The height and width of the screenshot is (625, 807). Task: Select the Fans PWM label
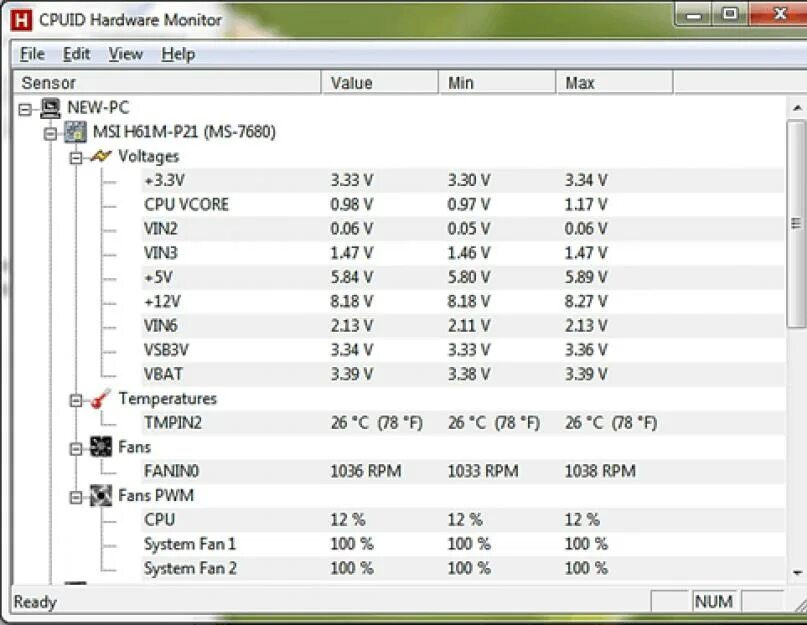click(x=156, y=495)
